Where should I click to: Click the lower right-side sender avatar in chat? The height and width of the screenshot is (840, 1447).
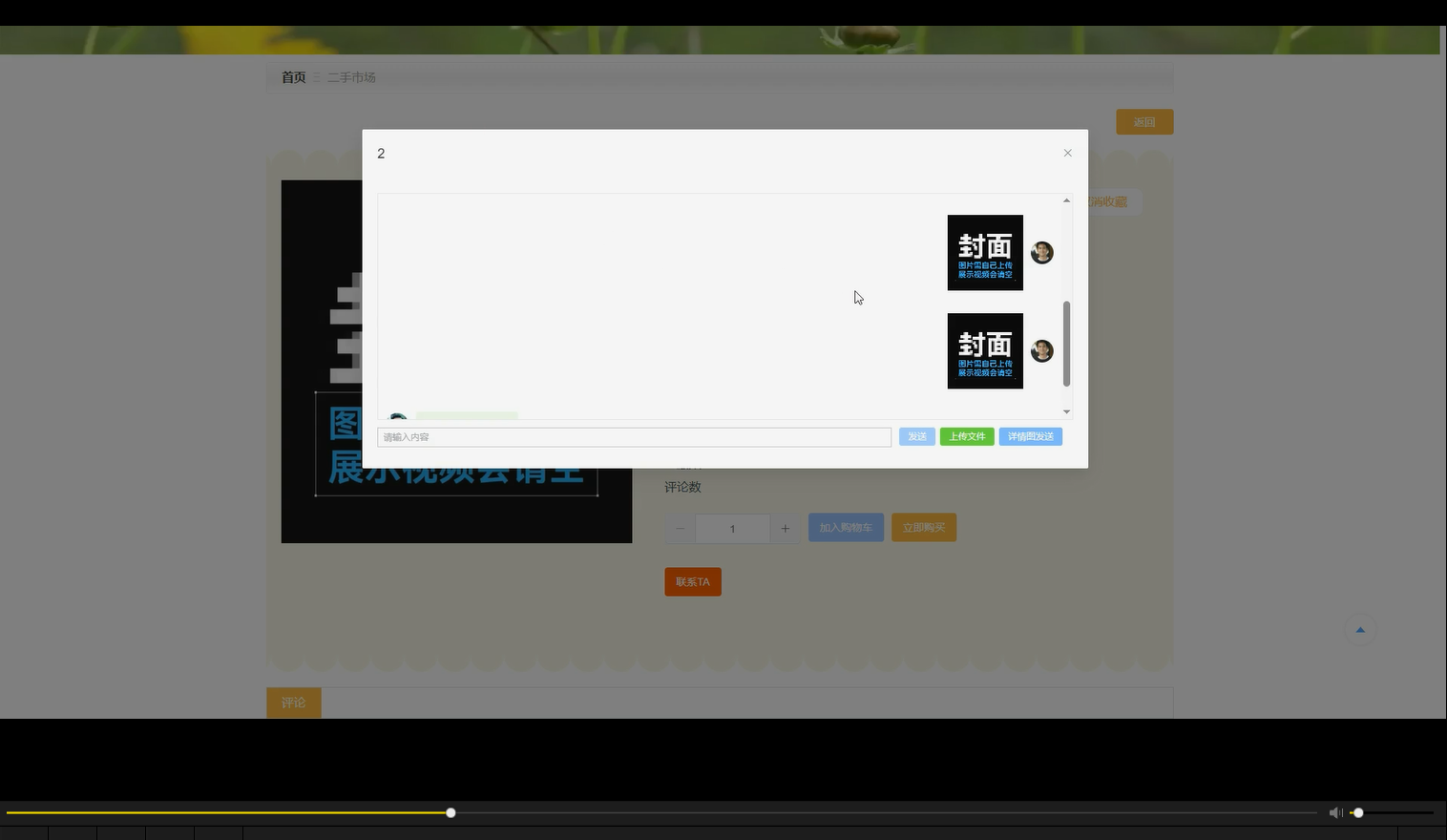[1041, 350]
